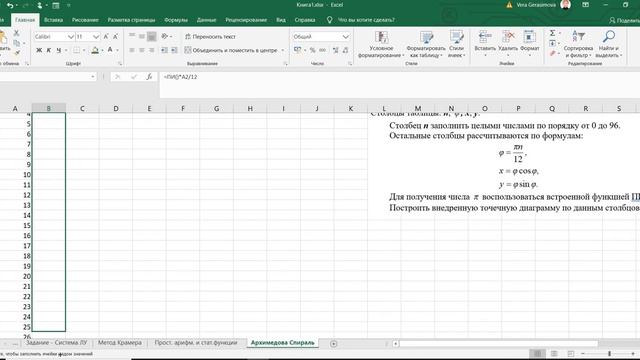The image size is (640, 360).
Task: Open the Рисование ribbon tab
Action: [85, 20]
